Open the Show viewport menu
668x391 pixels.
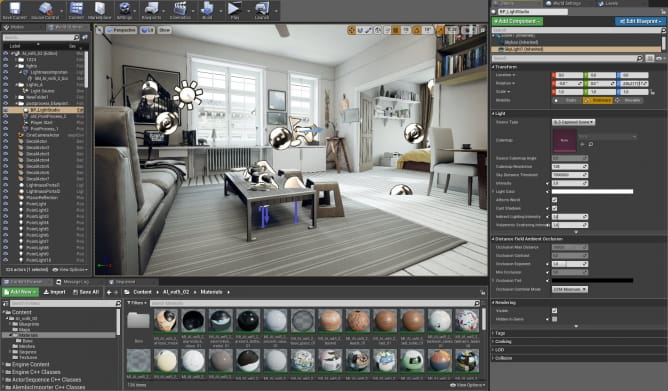click(164, 30)
